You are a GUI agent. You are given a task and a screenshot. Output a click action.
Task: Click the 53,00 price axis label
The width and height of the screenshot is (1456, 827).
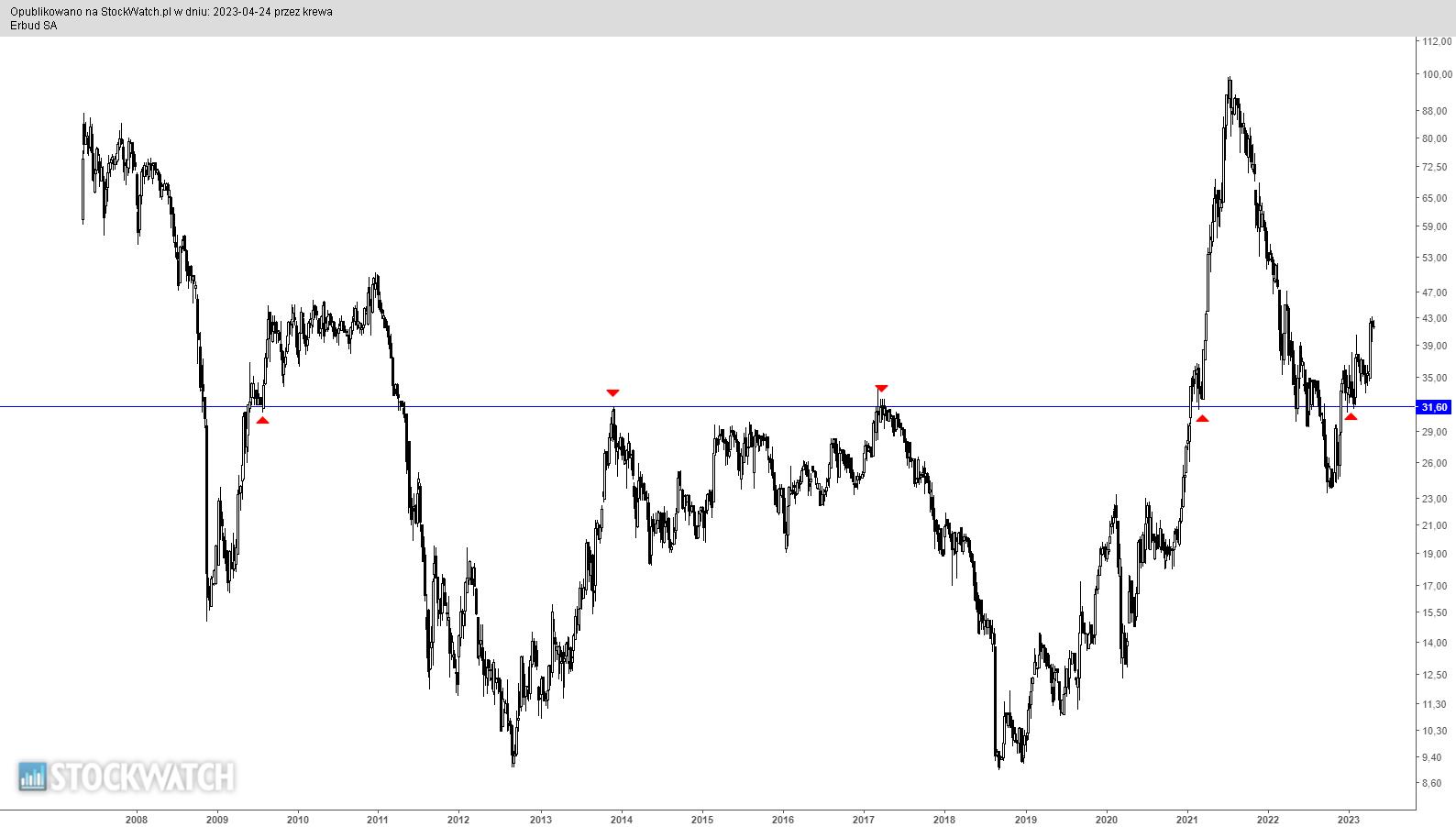coord(1435,258)
